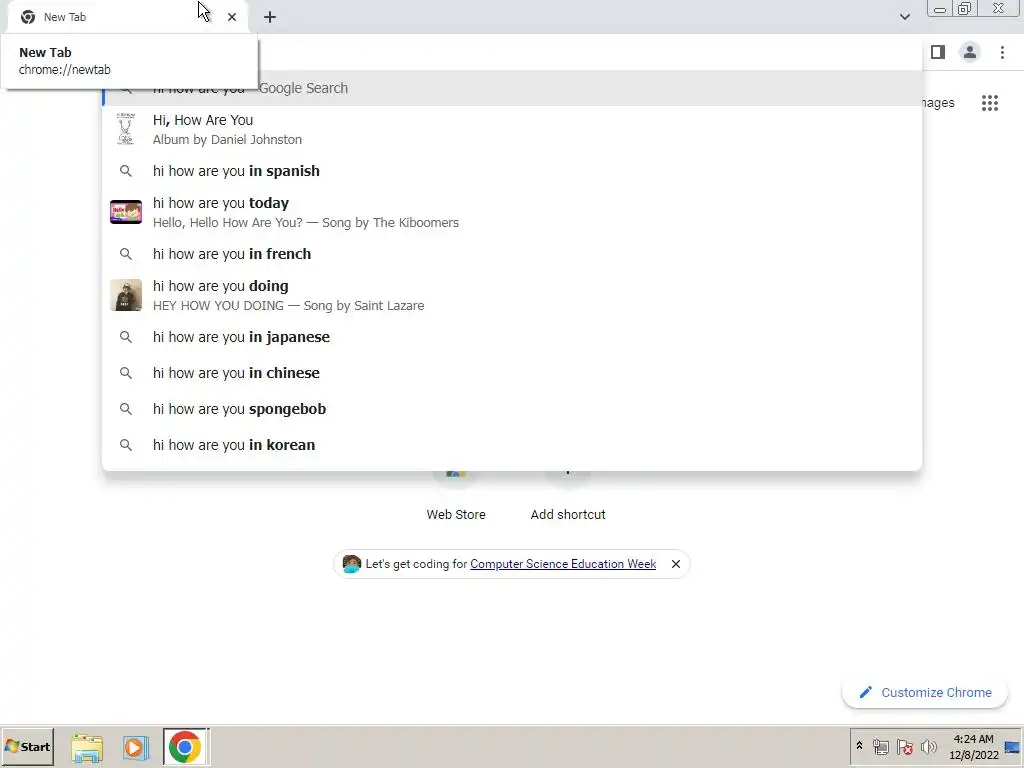Select 'hi how are you in chinese'

[512, 373]
